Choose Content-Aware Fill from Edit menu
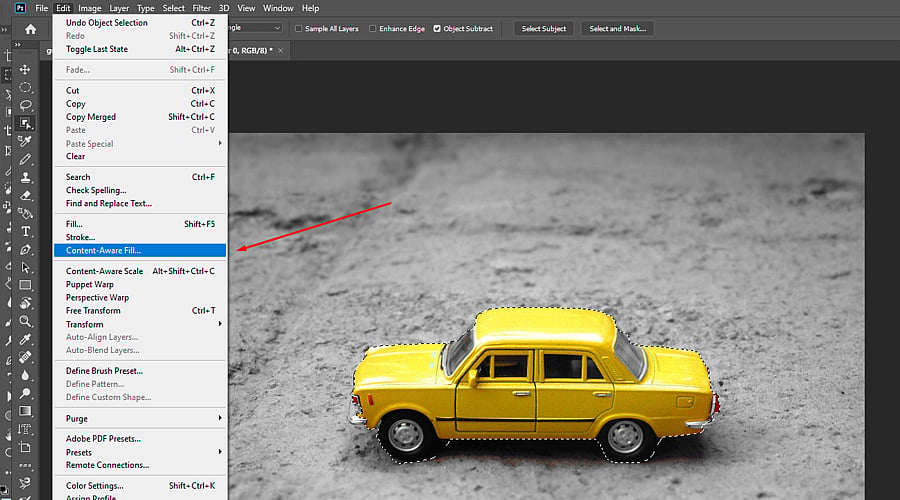Viewport: 900px width, 500px height. (x=140, y=250)
